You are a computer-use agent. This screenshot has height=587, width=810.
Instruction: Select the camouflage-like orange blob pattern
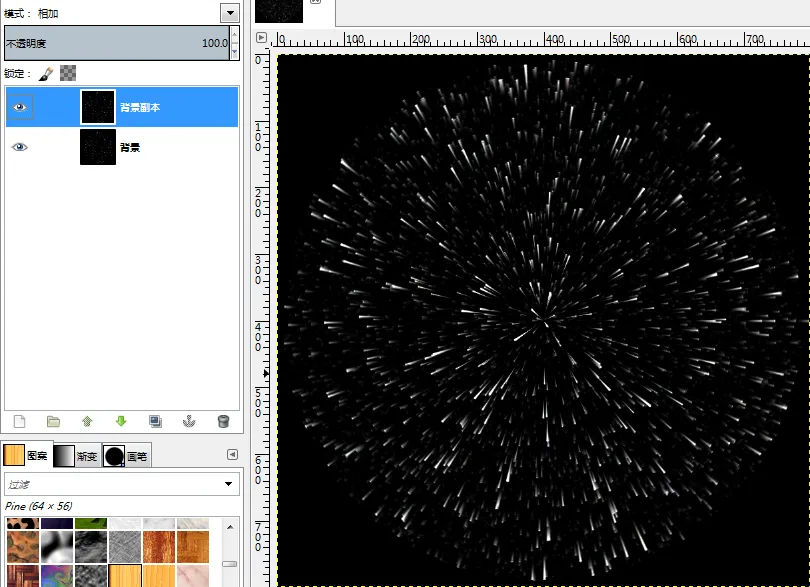[23, 546]
